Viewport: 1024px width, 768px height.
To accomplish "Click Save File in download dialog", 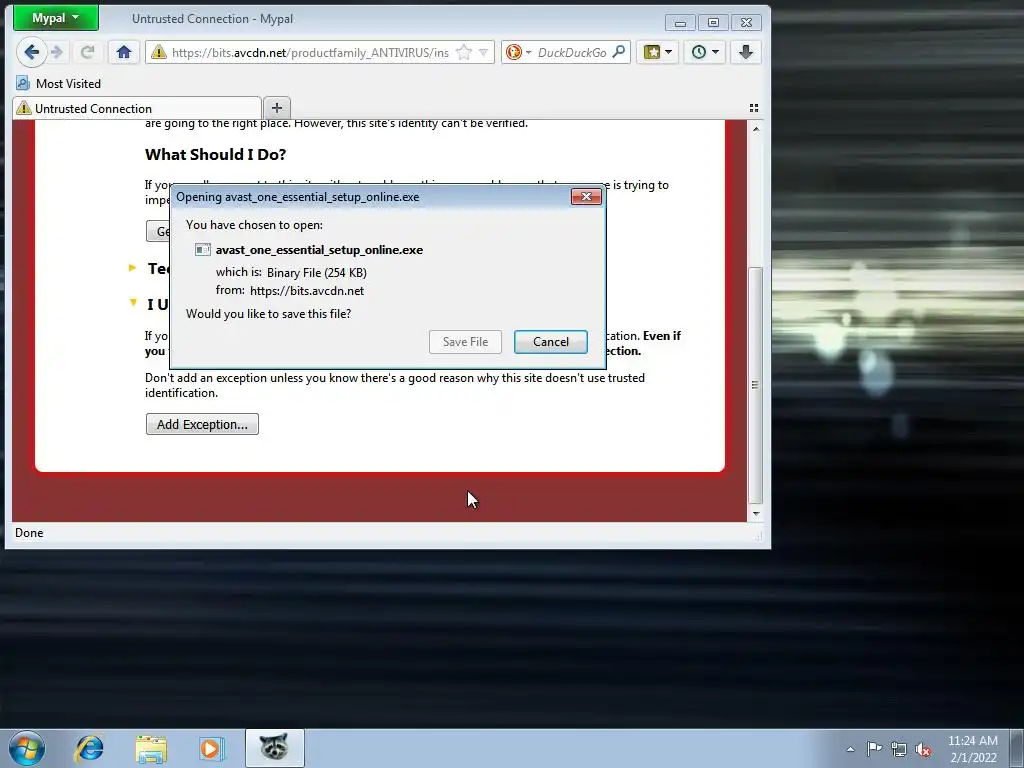I will (465, 342).
